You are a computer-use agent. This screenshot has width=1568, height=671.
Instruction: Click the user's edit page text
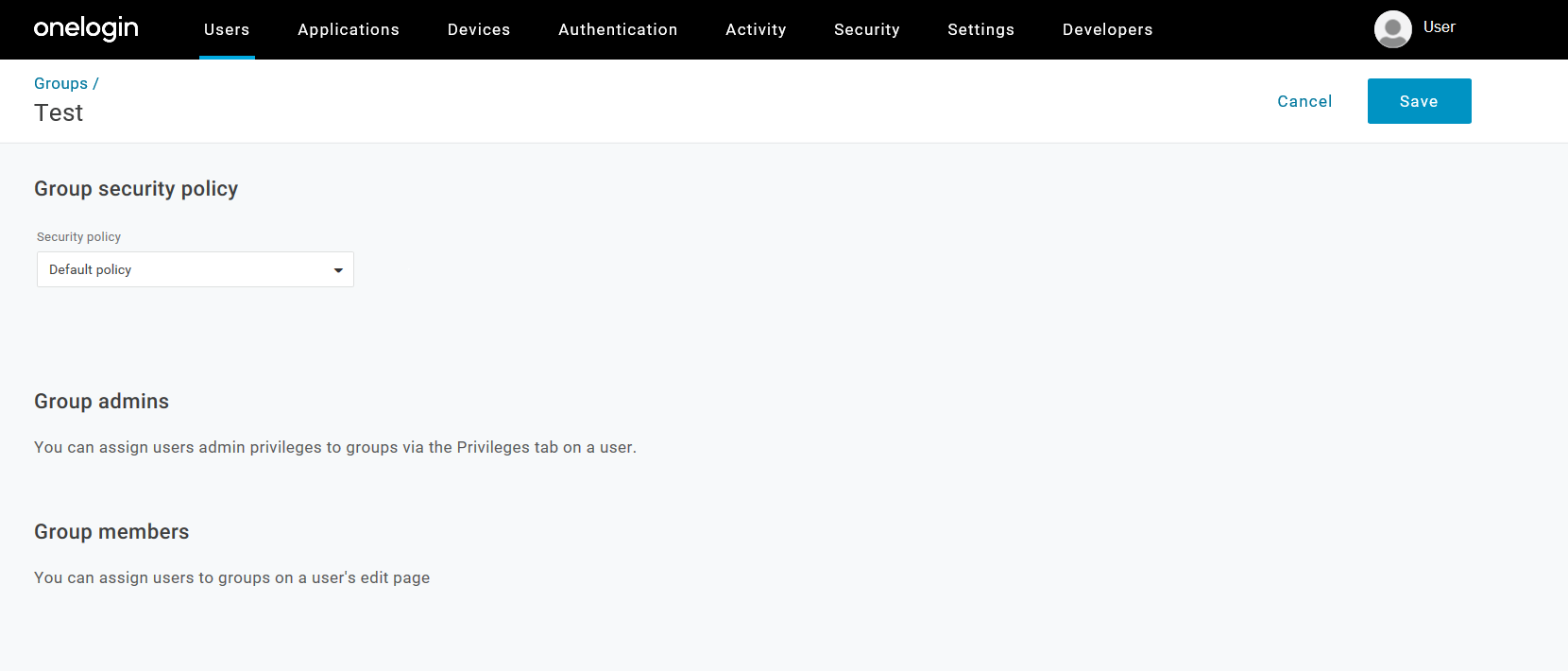point(231,577)
